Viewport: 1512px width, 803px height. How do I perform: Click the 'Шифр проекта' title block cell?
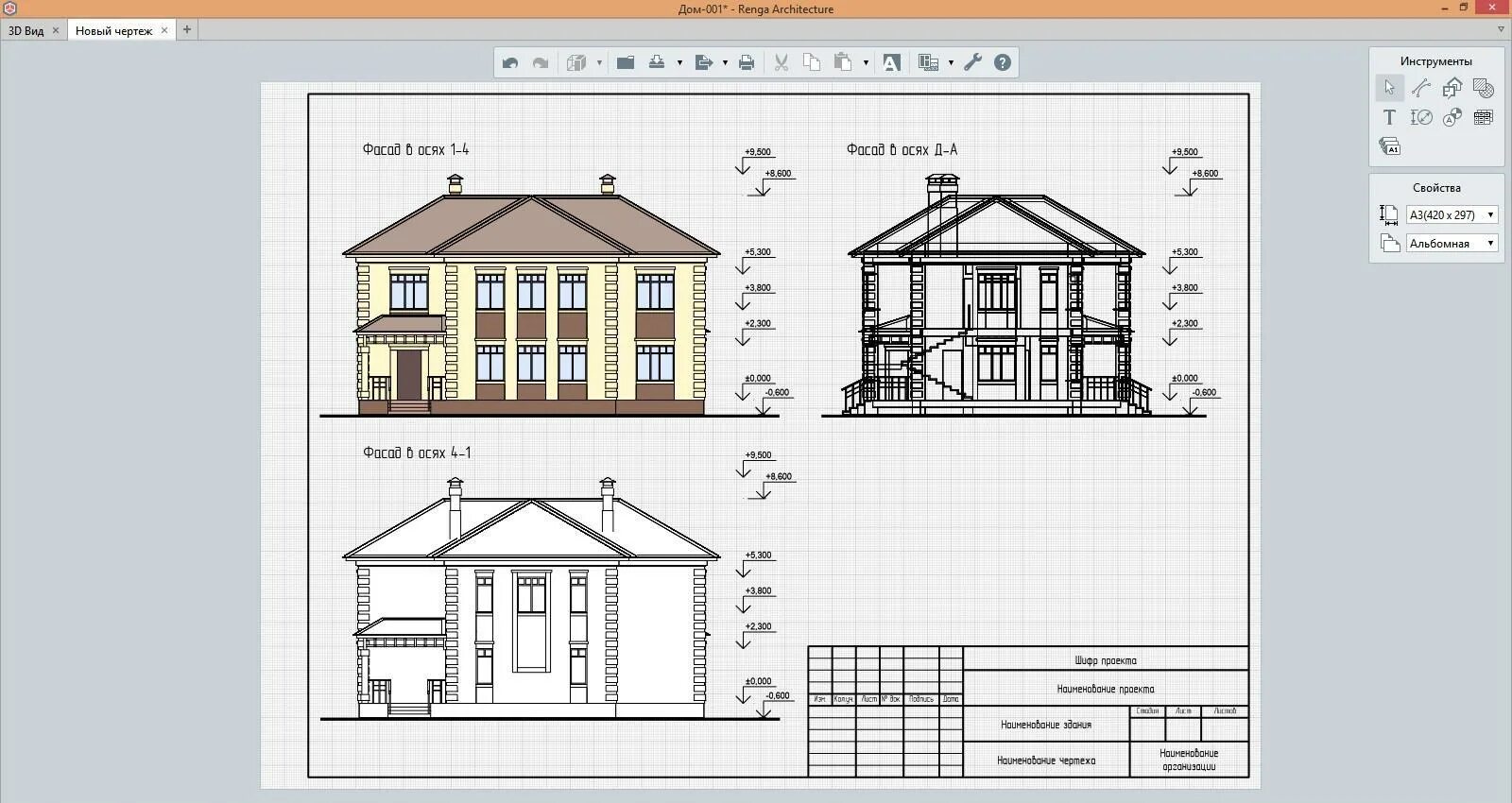[x=1106, y=659]
